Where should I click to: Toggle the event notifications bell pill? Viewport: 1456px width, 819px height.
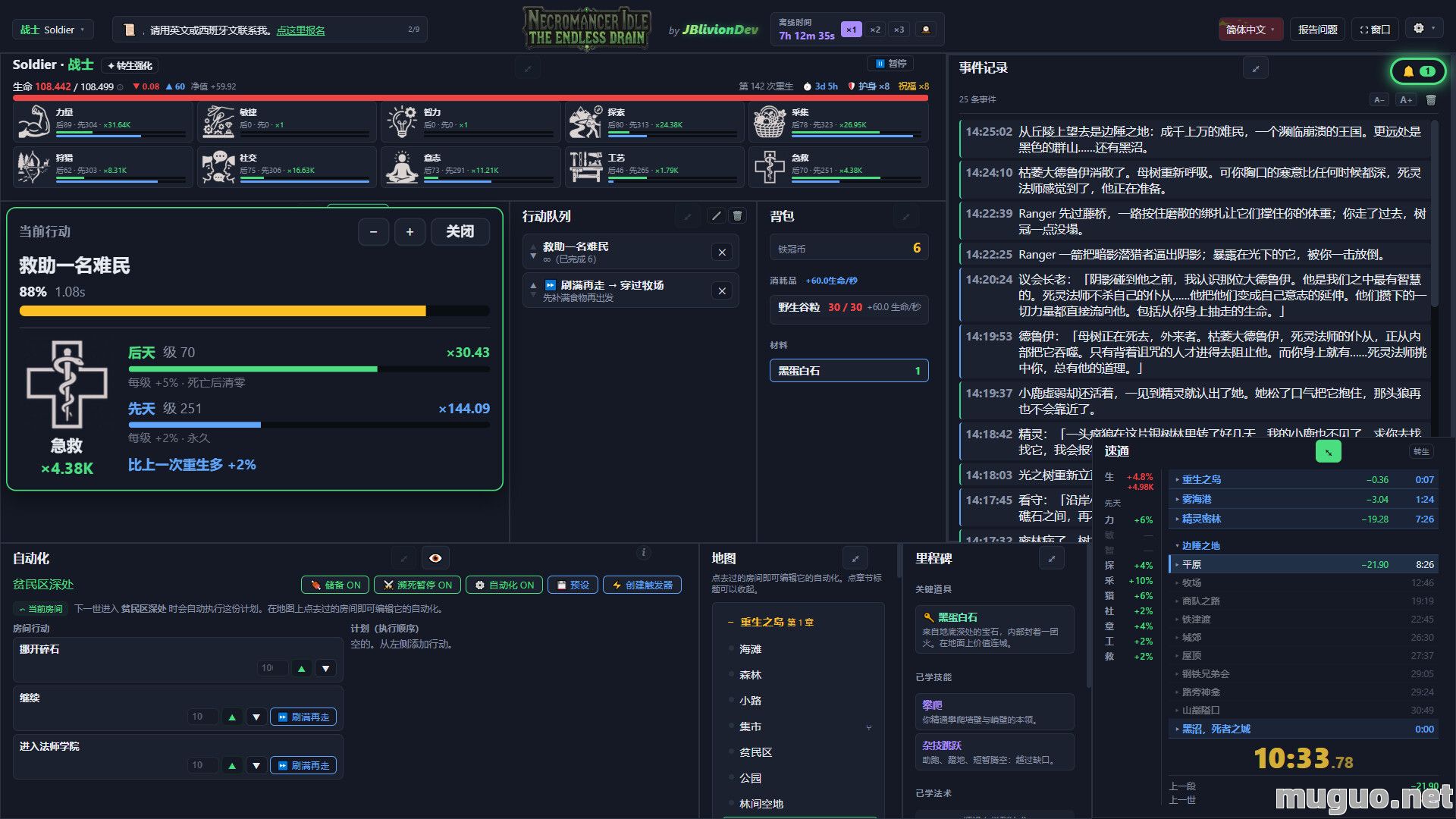tap(1419, 71)
